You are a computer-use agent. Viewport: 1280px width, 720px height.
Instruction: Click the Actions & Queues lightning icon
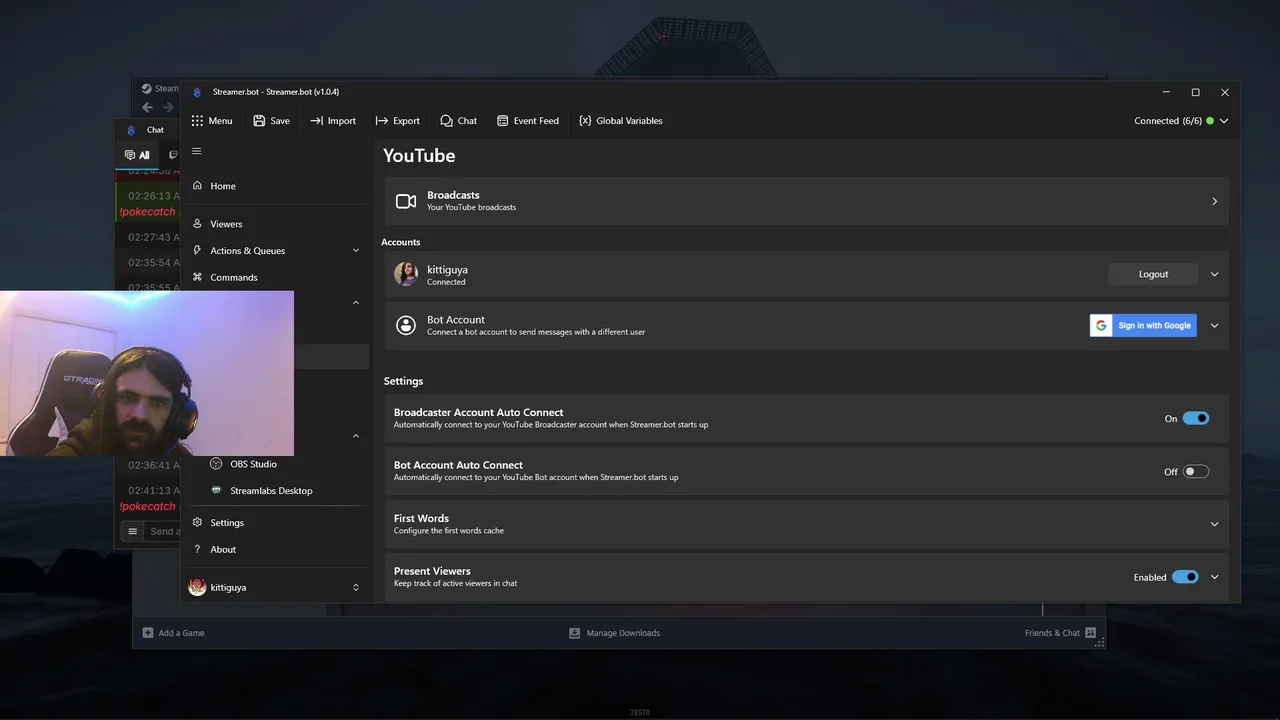click(197, 251)
